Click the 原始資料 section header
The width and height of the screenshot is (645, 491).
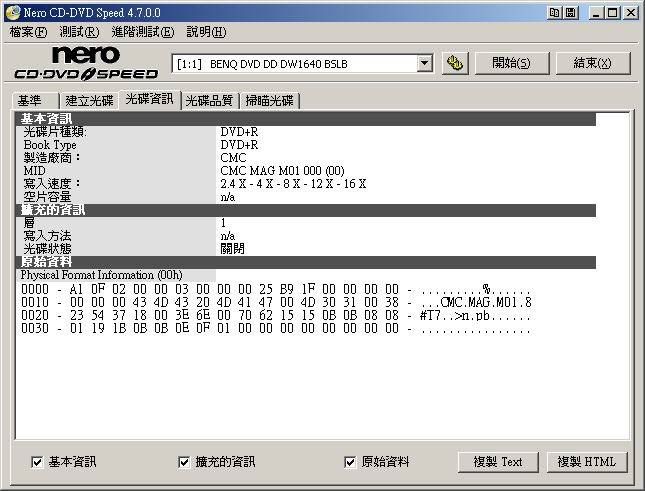coord(306,262)
